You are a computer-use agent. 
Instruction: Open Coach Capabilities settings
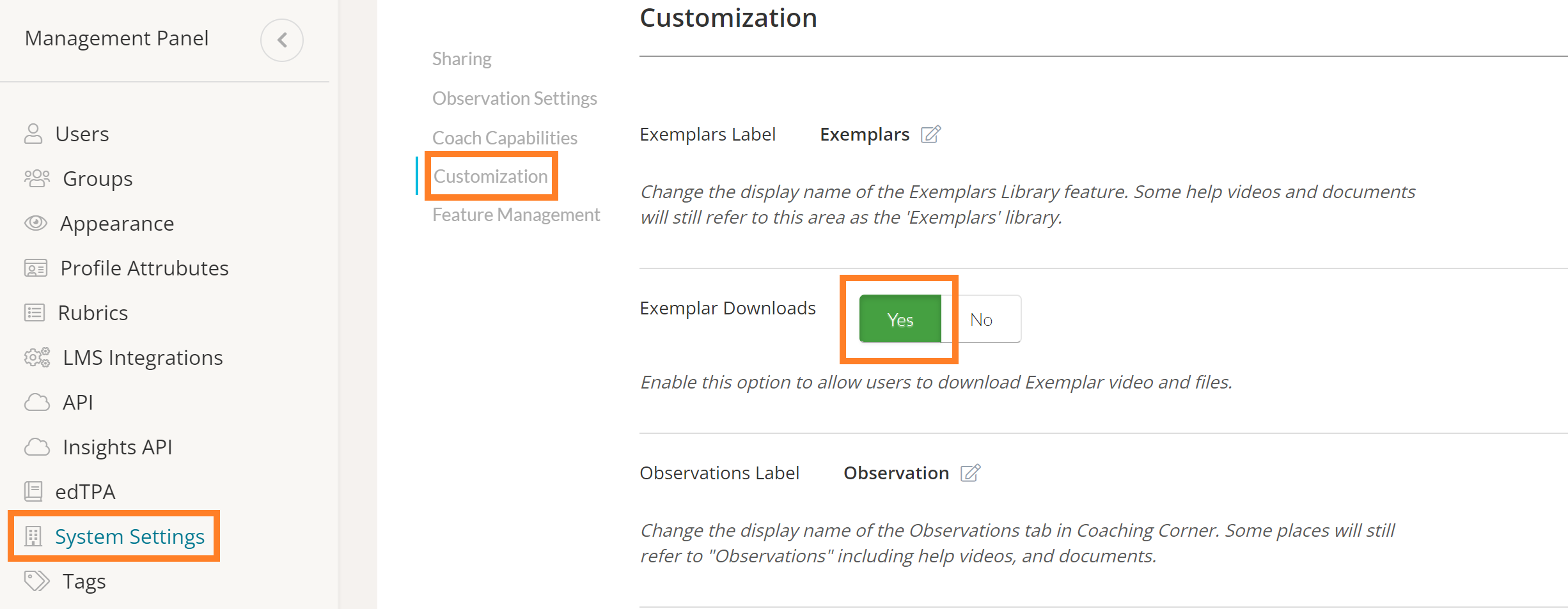click(505, 138)
